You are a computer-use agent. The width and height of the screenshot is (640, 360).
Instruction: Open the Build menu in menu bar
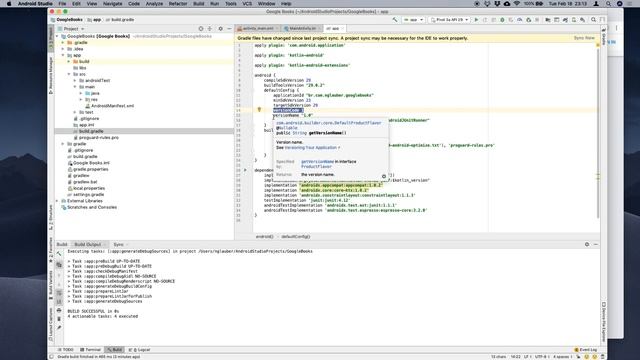pos(199,4)
